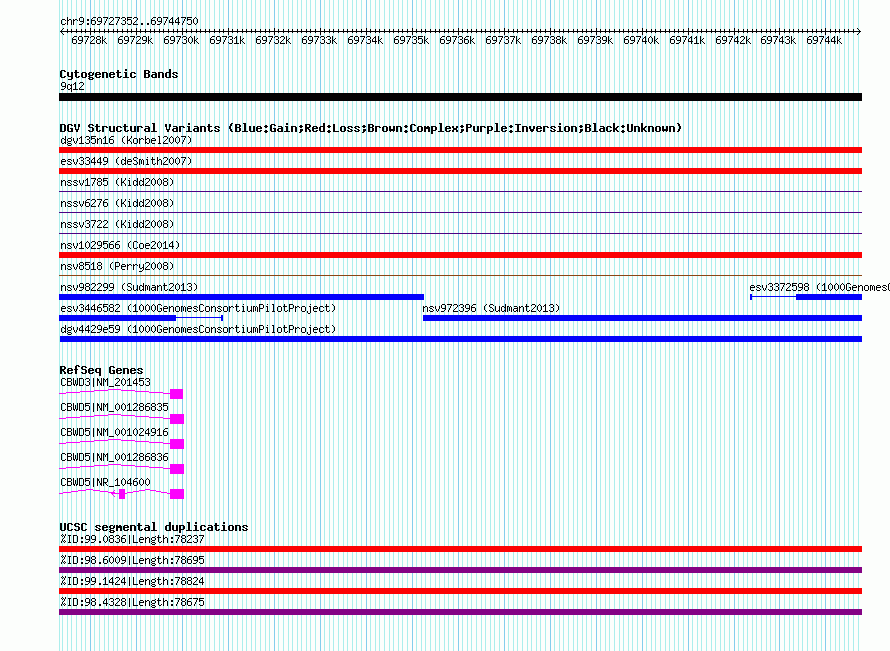Open esv3372598 variant label at right edge
This screenshot has height=651, width=890.
819,287
